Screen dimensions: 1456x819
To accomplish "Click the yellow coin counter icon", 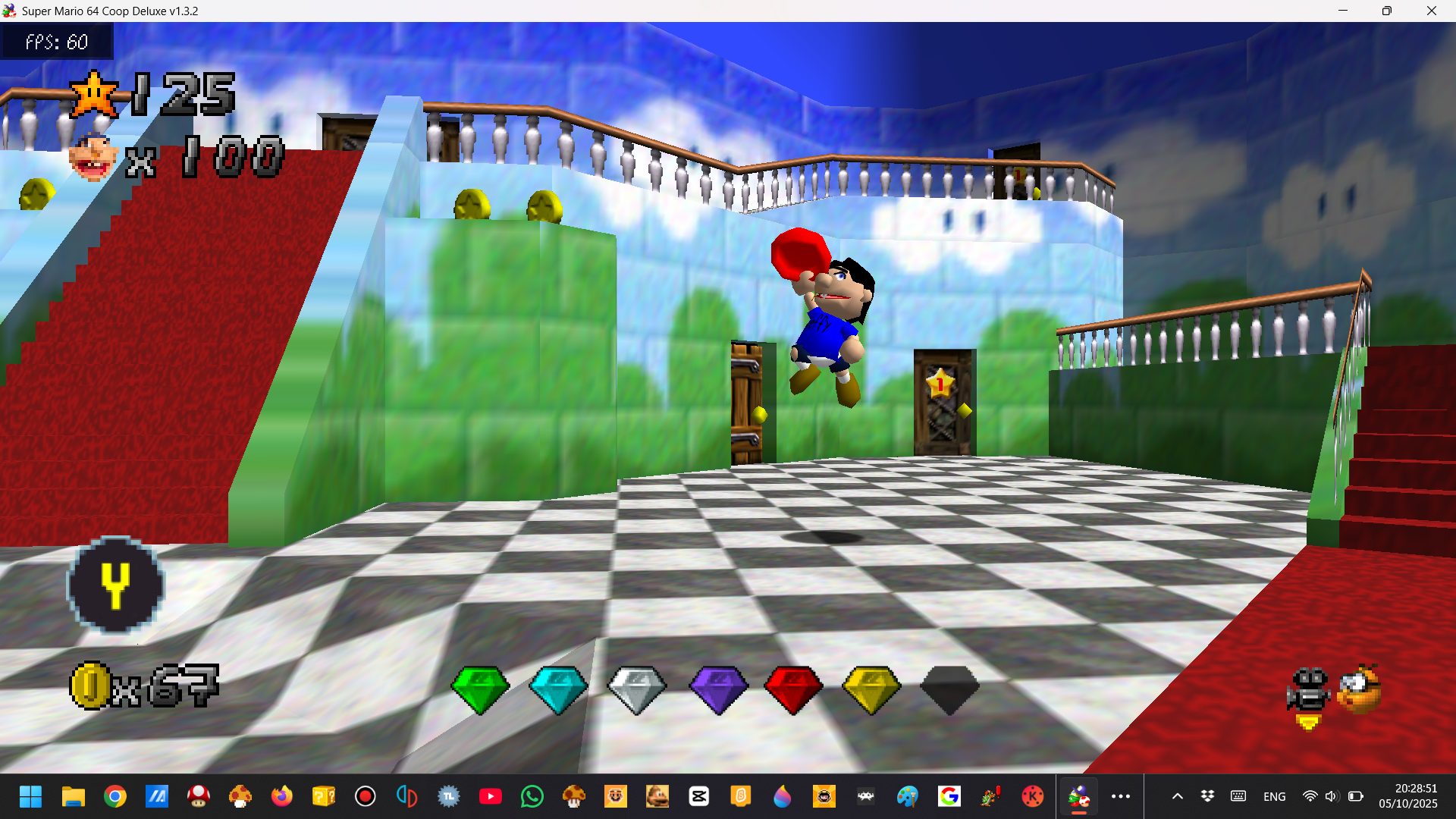I will [91, 686].
